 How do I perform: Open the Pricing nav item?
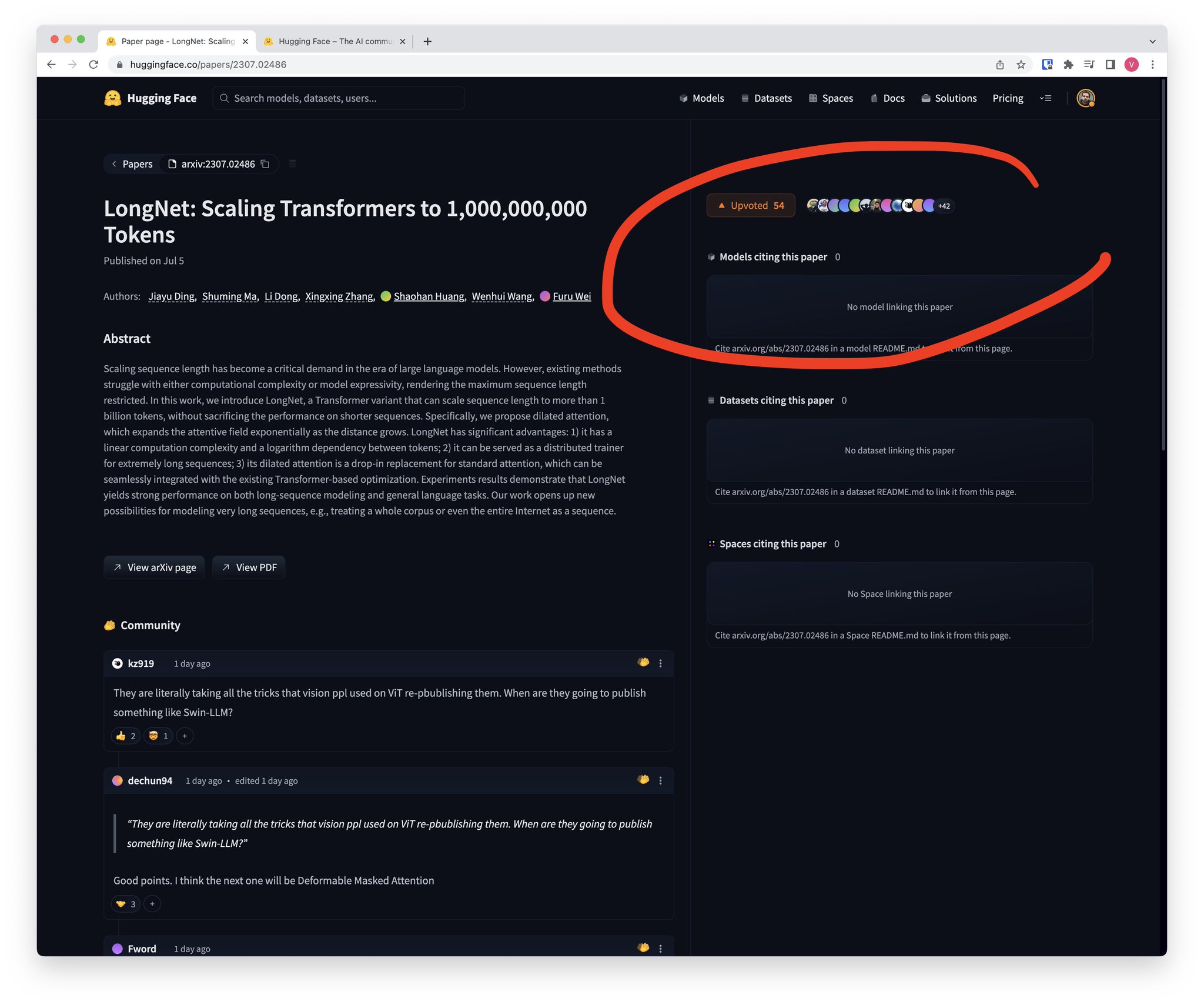click(x=1008, y=98)
